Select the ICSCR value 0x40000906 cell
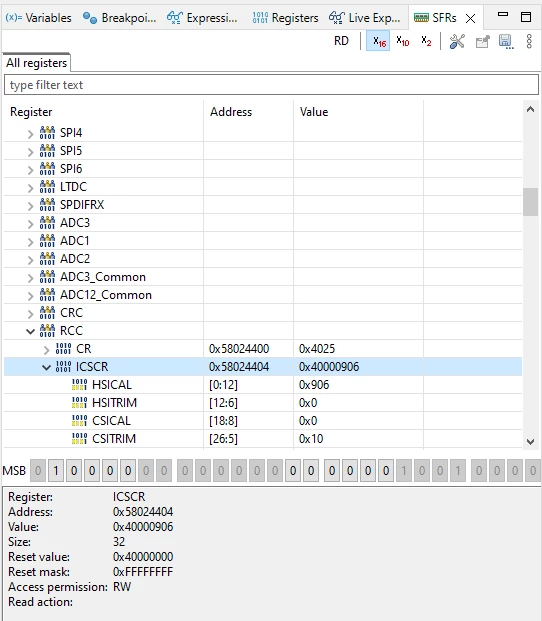The image size is (542, 621). [329, 367]
